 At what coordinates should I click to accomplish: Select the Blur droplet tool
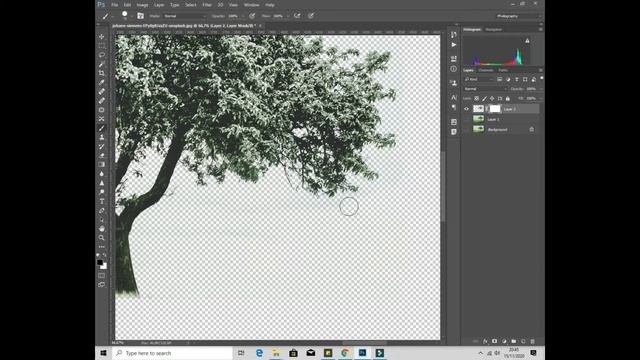[x=102, y=174]
